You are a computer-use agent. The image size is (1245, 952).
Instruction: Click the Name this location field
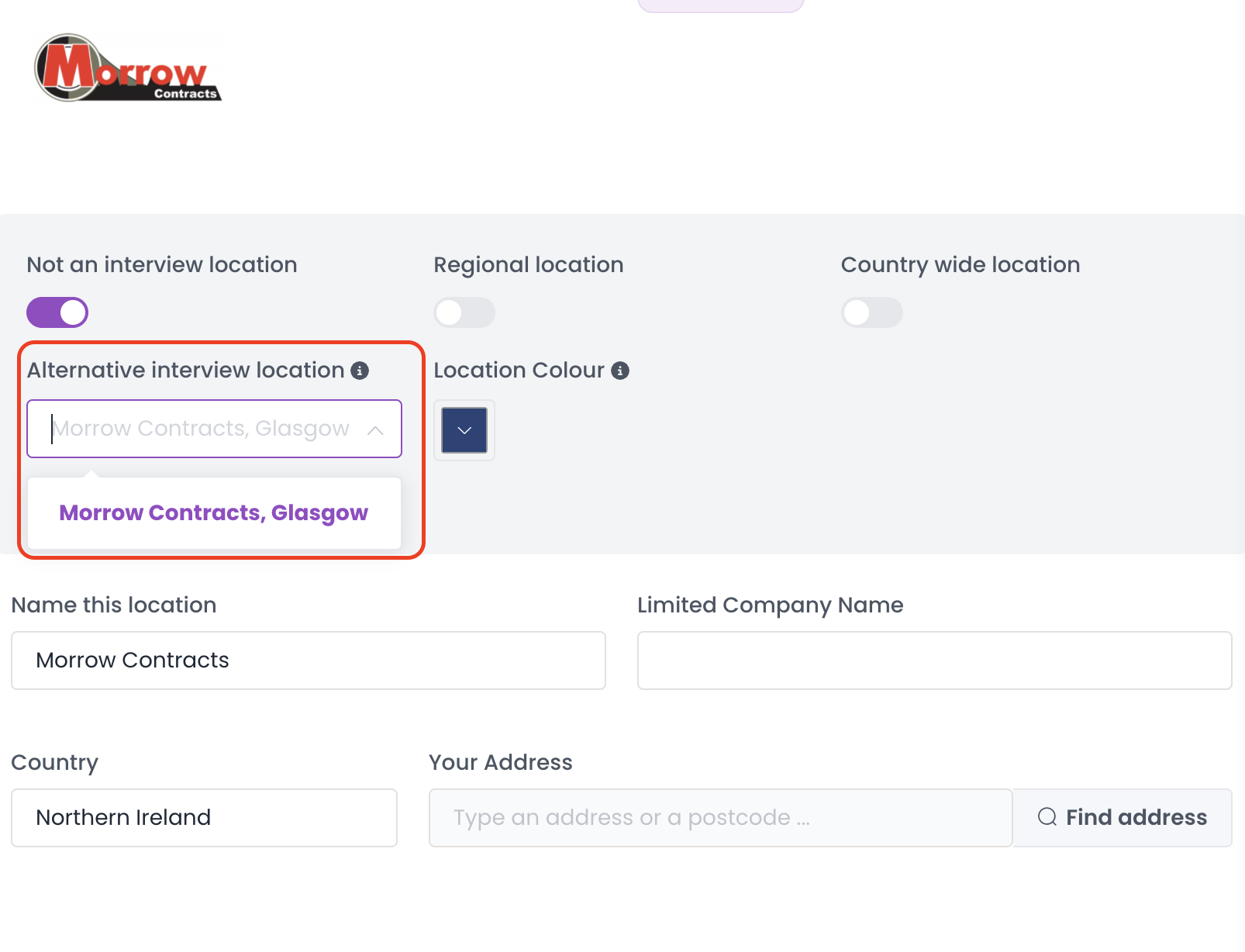(x=309, y=661)
